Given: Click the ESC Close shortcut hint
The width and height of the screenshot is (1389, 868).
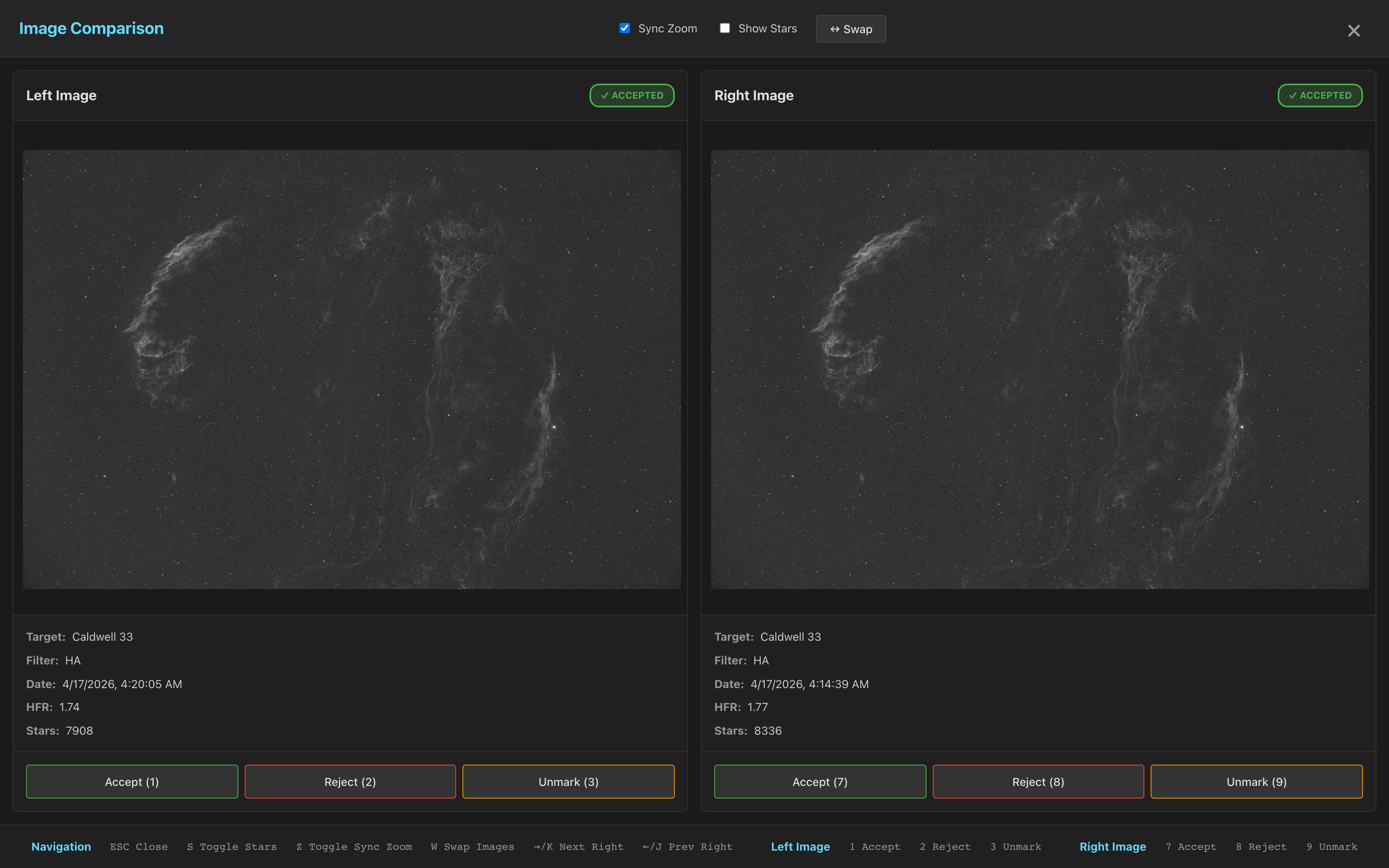Looking at the screenshot, I should [x=139, y=846].
